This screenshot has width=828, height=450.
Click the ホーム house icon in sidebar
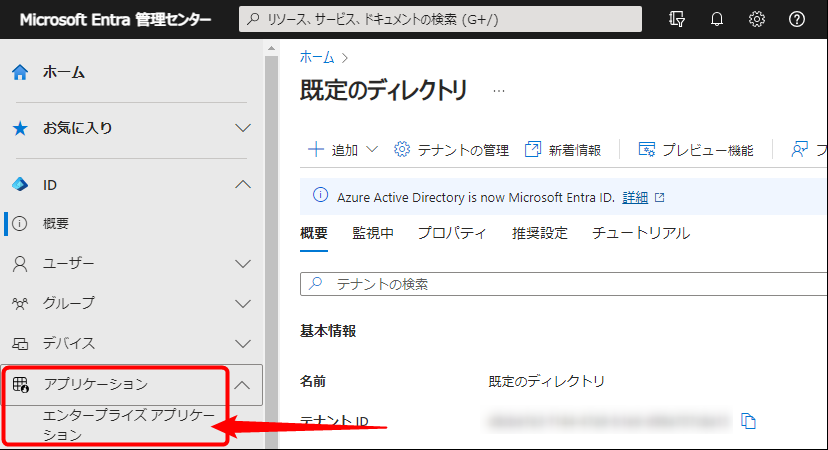pyautogui.click(x=20, y=72)
